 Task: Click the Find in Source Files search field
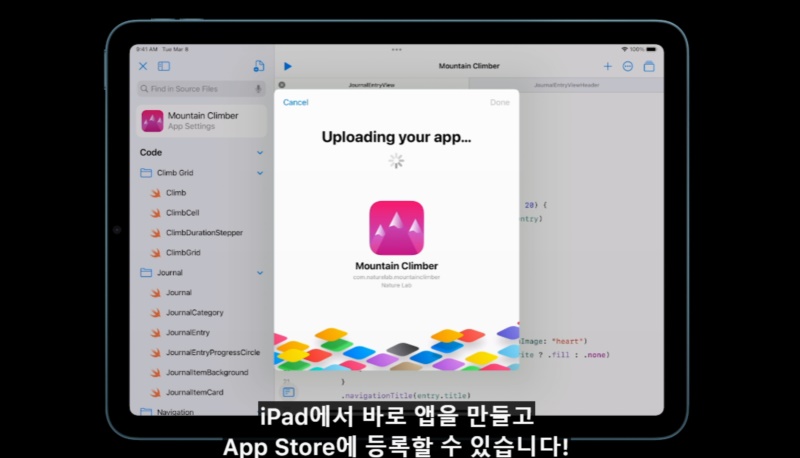(202, 89)
